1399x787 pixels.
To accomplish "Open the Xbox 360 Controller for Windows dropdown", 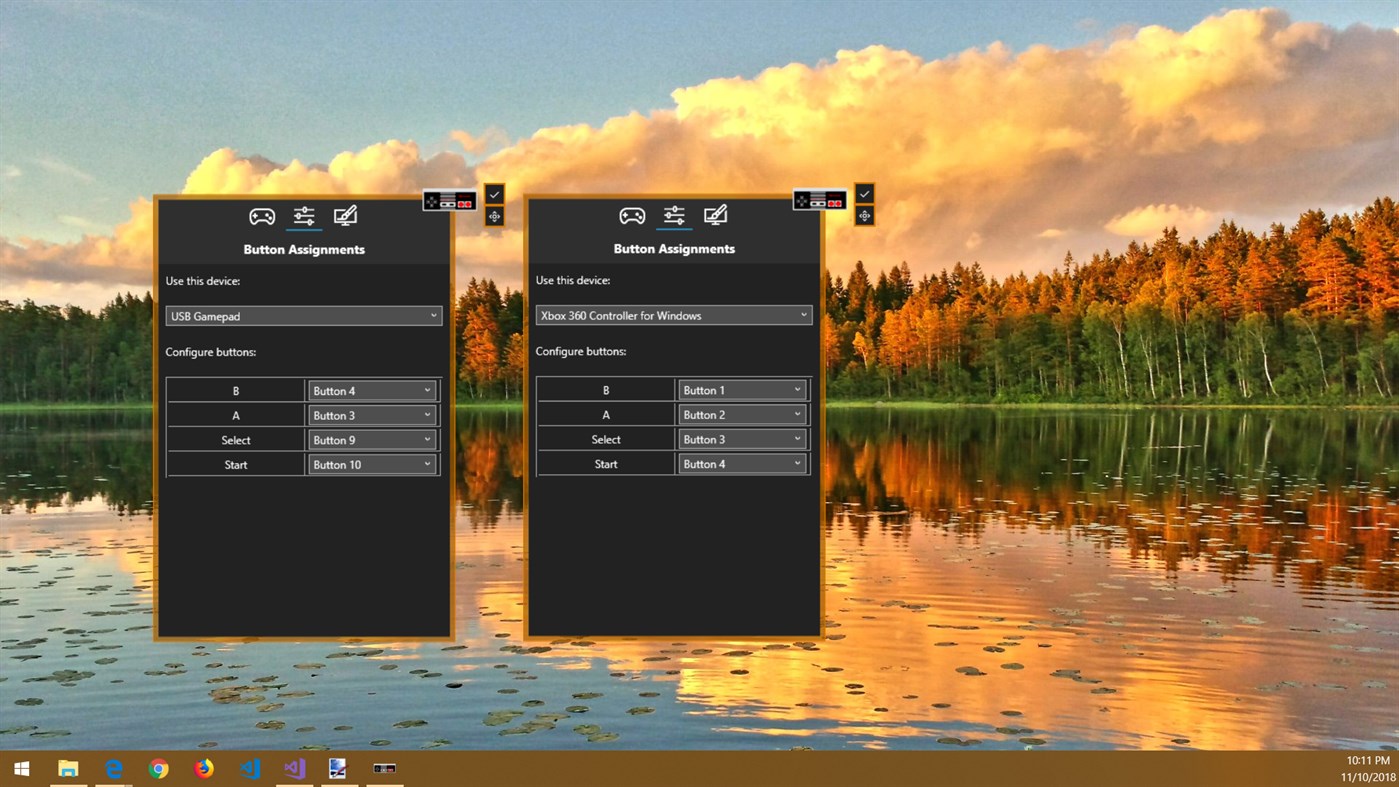I will pos(674,315).
